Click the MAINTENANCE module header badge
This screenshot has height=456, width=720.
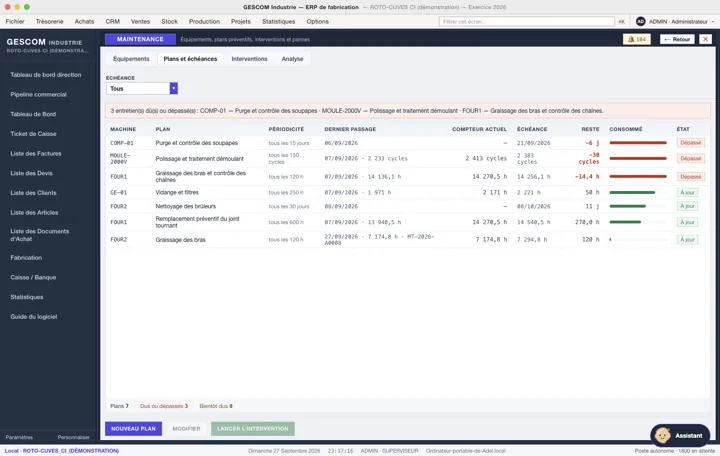tap(140, 39)
